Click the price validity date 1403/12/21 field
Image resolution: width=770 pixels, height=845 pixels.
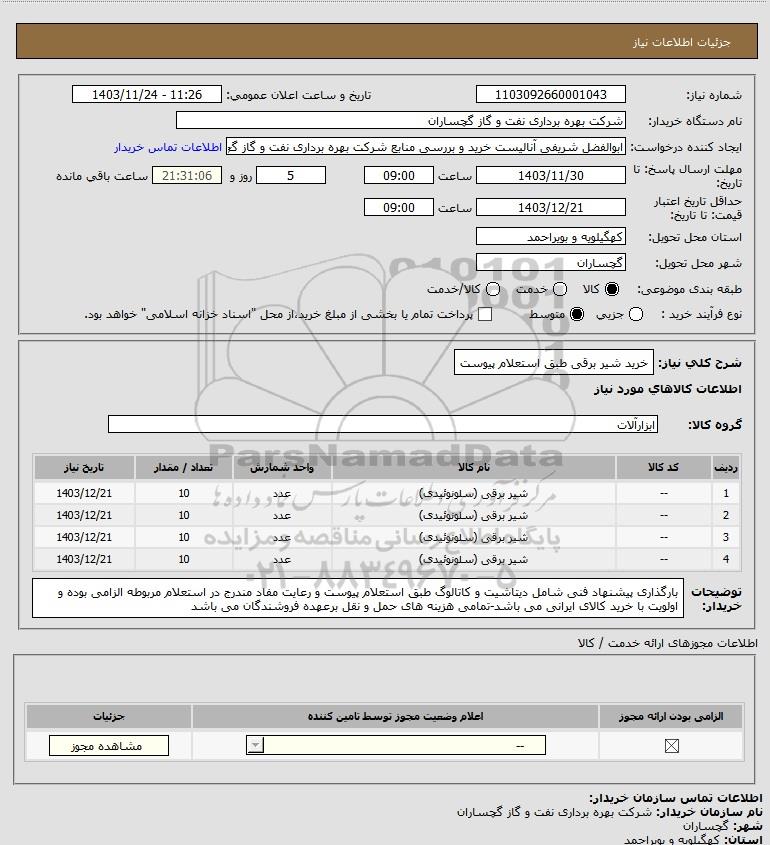point(551,207)
